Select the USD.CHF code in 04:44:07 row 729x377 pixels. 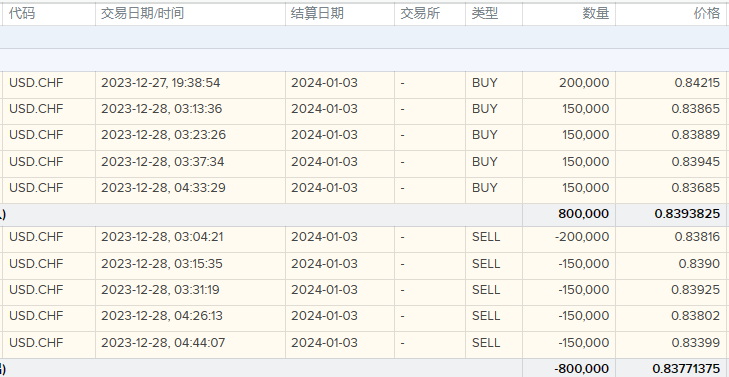coord(36,343)
